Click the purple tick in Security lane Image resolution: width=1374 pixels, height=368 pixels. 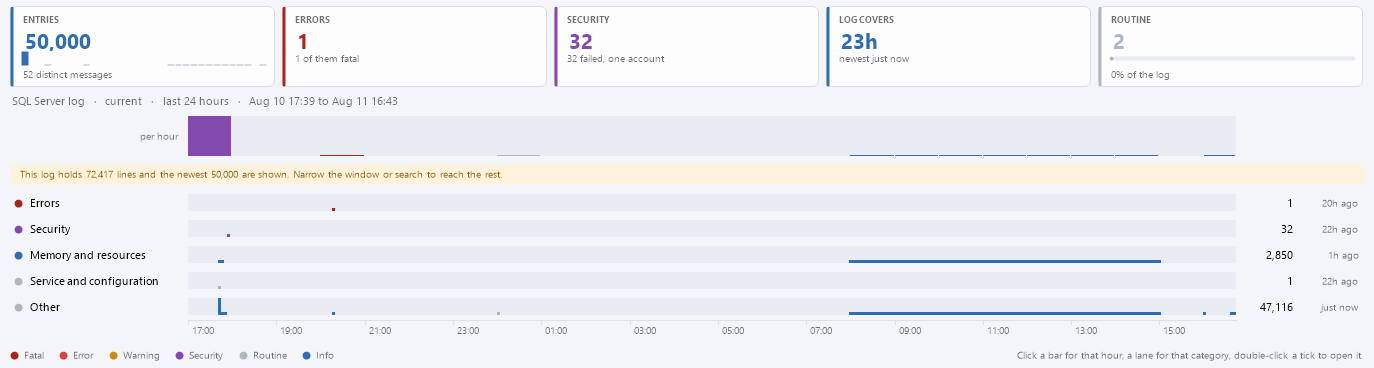[x=228, y=235]
